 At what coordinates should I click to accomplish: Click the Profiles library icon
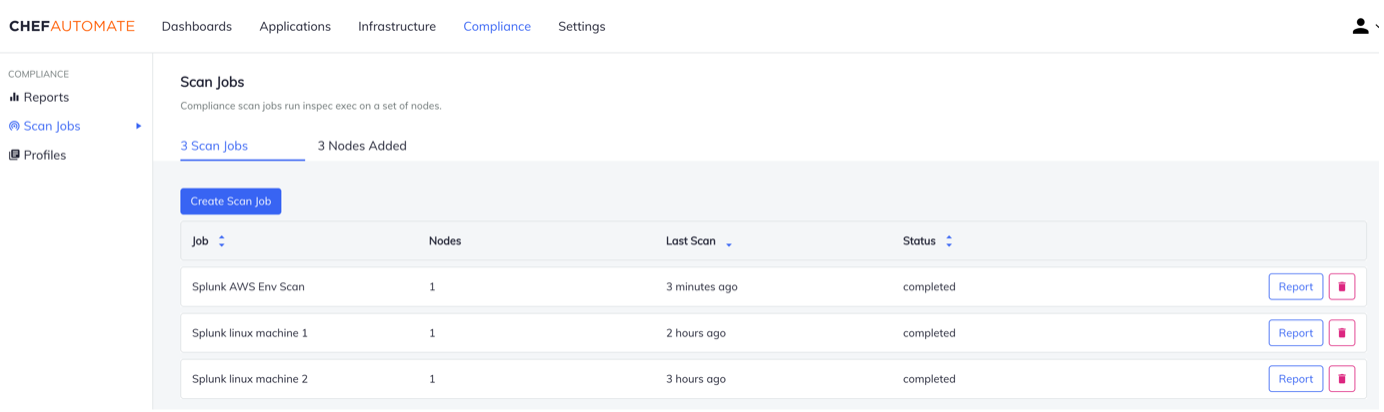point(14,155)
